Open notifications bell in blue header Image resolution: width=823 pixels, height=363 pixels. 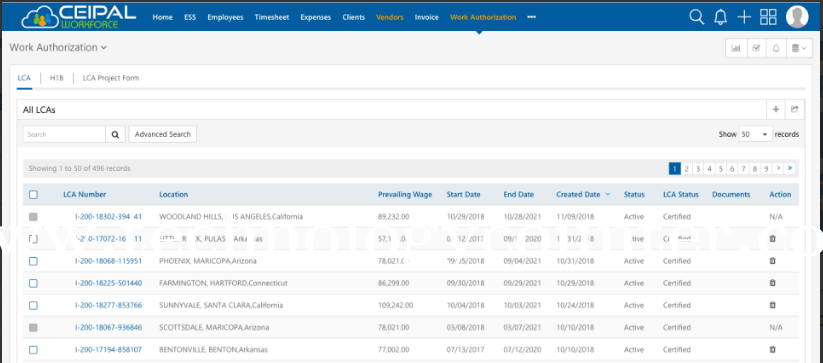720,17
